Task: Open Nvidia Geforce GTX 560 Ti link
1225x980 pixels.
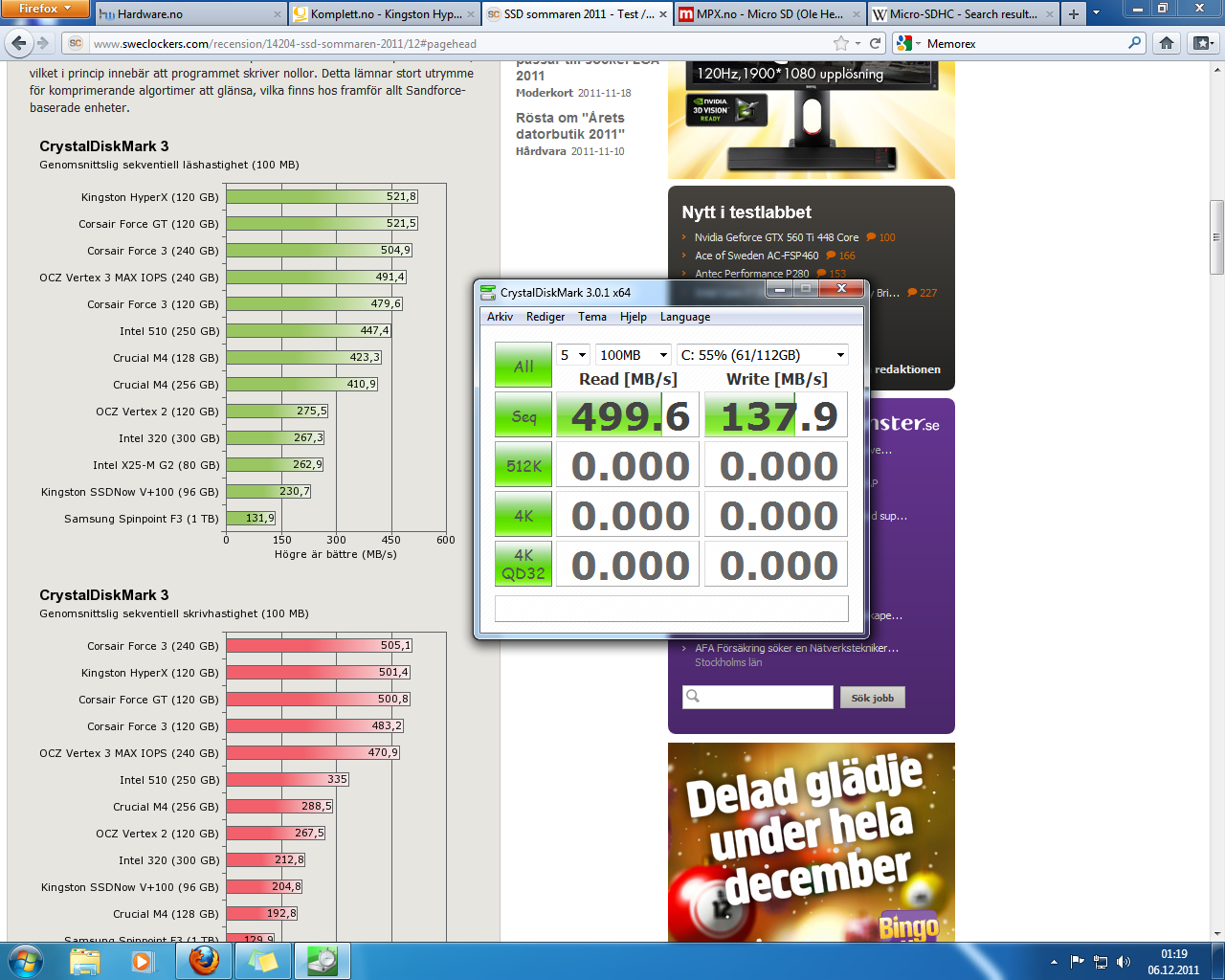Action: tap(776, 237)
